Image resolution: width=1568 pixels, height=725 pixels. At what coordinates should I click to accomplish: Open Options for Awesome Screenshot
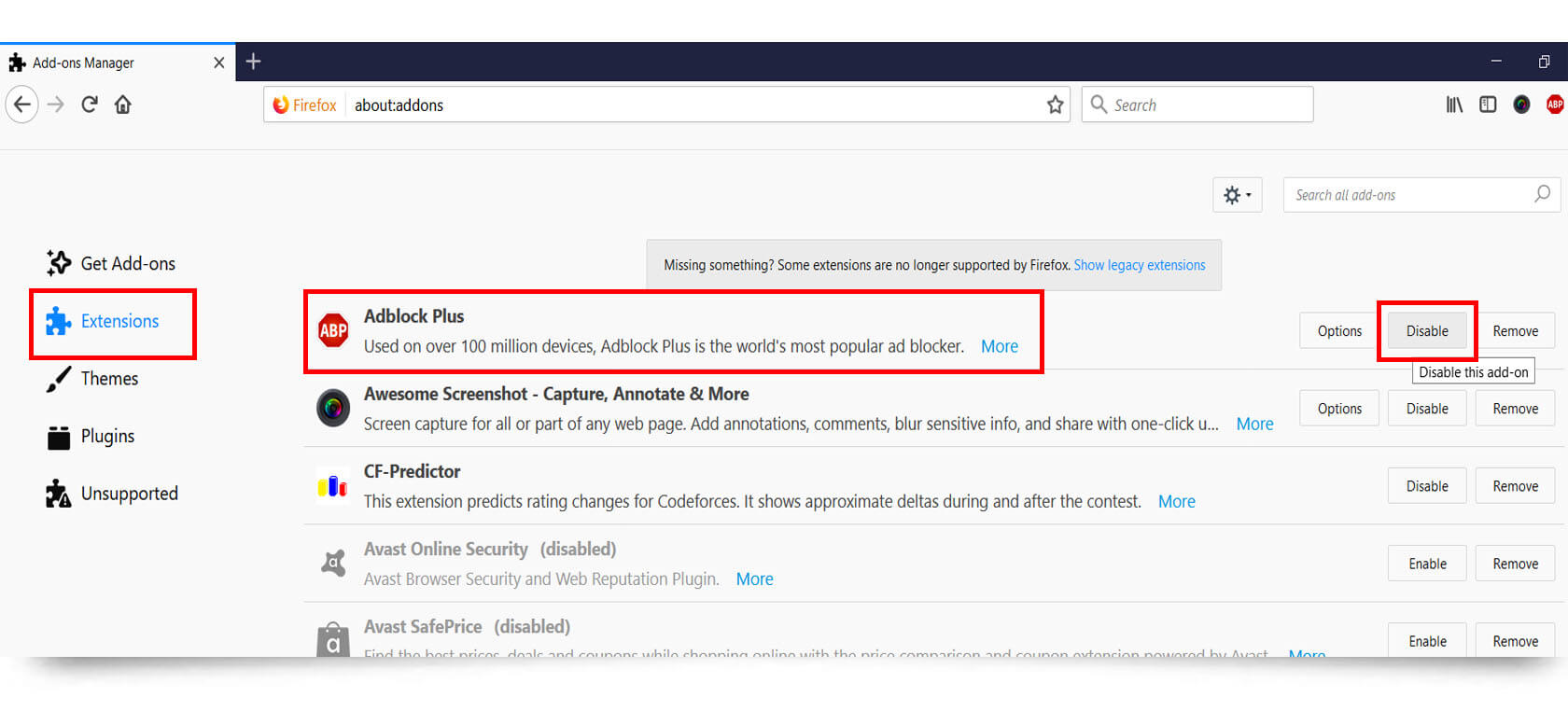tap(1339, 409)
